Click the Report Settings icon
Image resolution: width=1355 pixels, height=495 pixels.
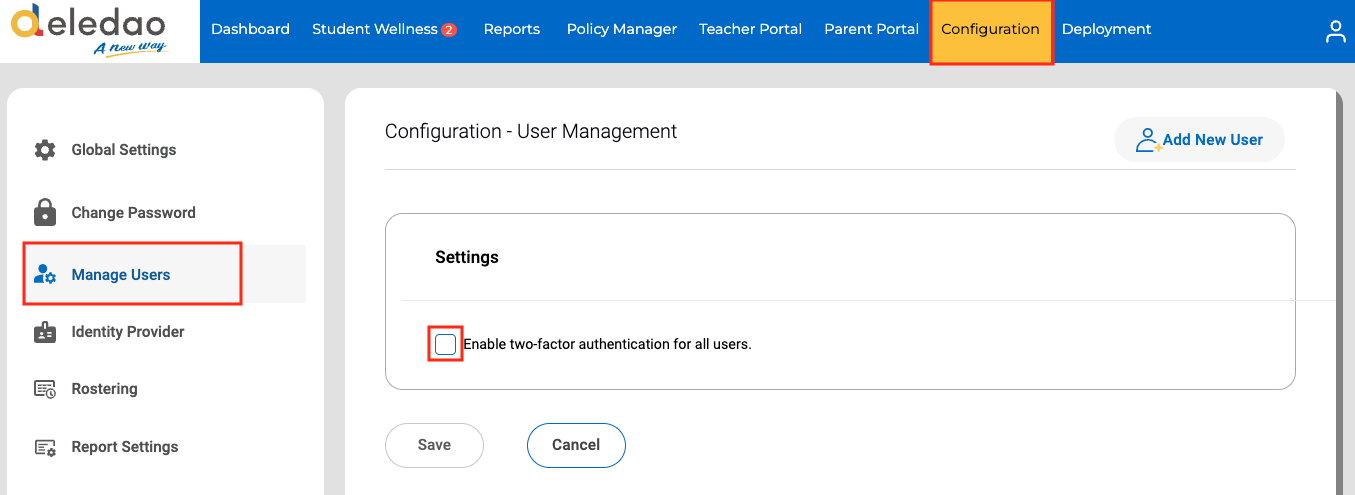point(45,447)
